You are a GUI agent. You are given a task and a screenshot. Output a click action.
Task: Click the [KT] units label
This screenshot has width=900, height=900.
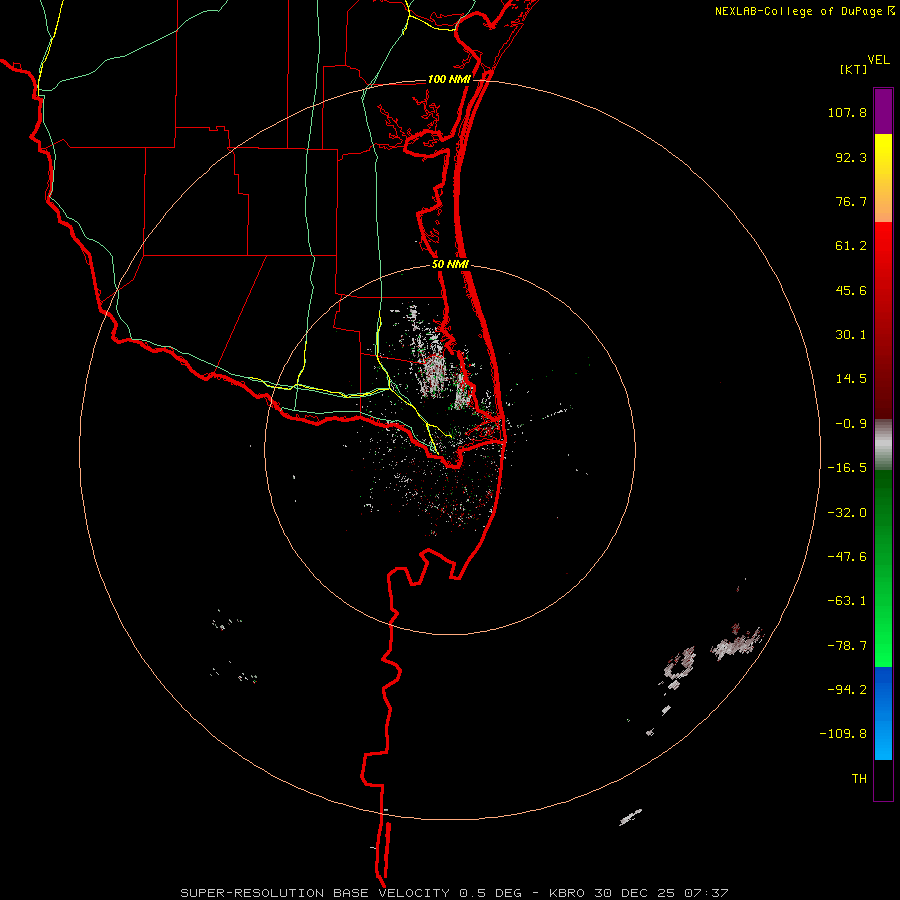(x=854, y=69)
